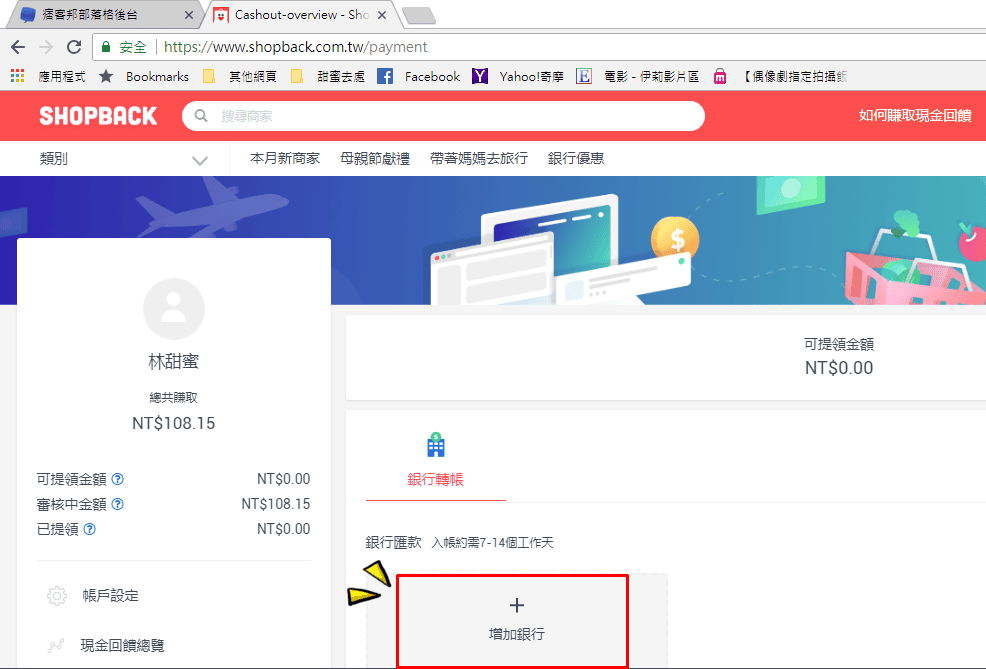The width and height of the screenshot is (986, 669).
Task: Click 增加銀行 add bank button
Action: coord(516,620)
